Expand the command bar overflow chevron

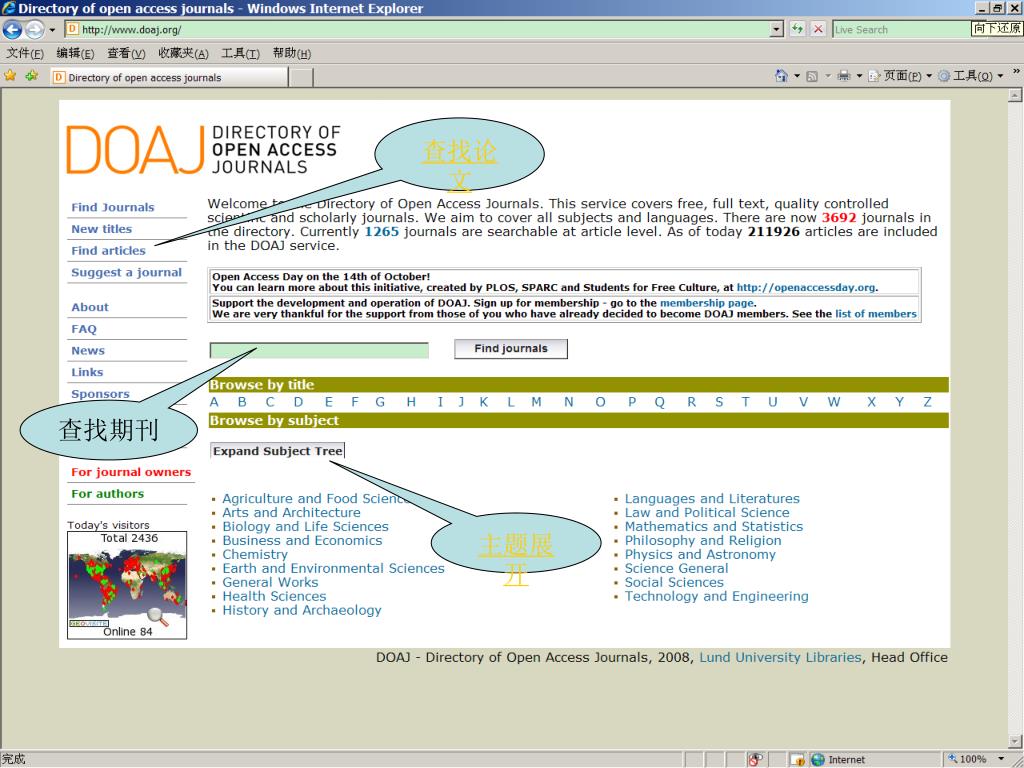1016,71
